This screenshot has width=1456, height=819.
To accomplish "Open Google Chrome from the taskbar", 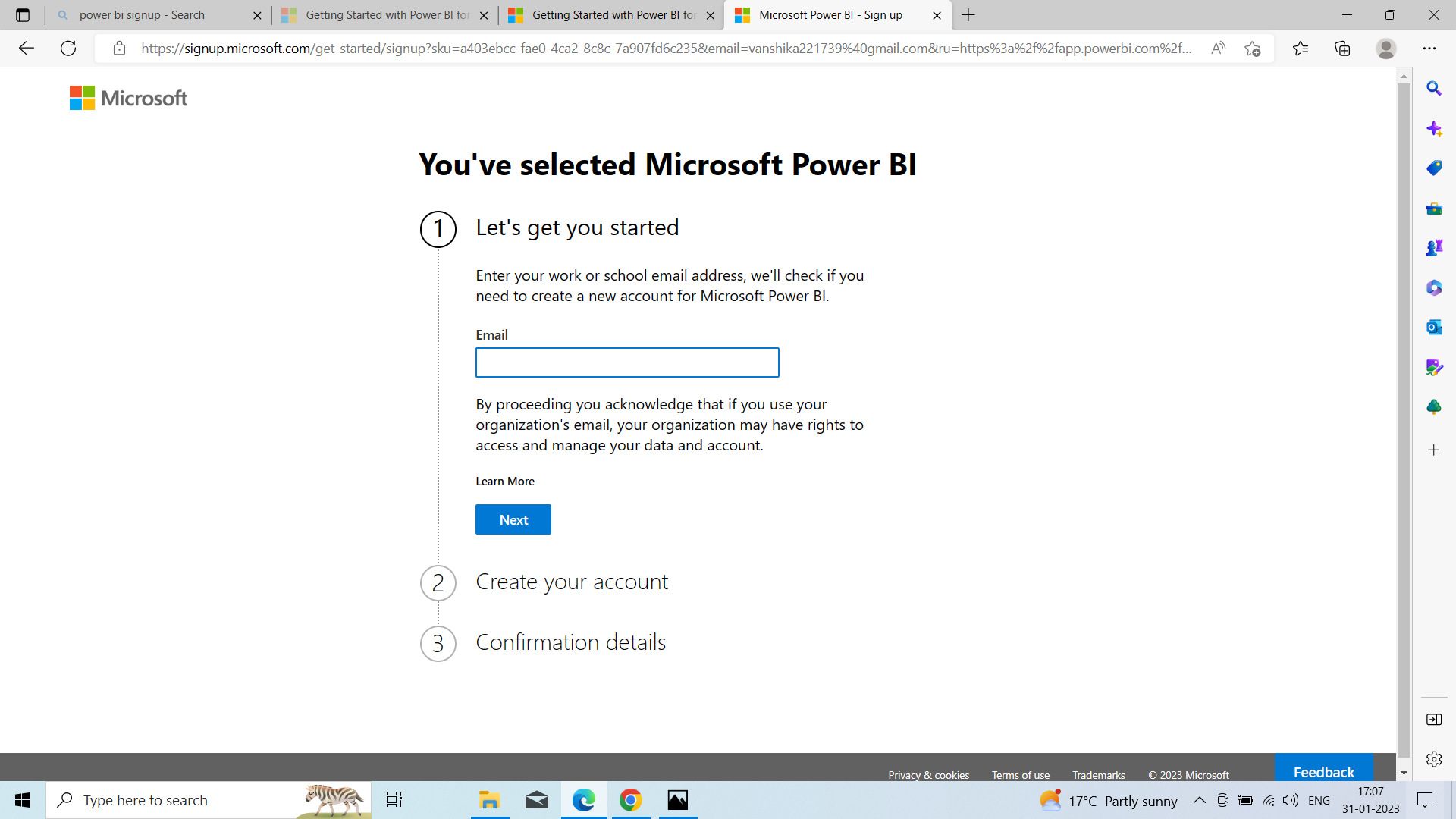I will click(631, 800).
